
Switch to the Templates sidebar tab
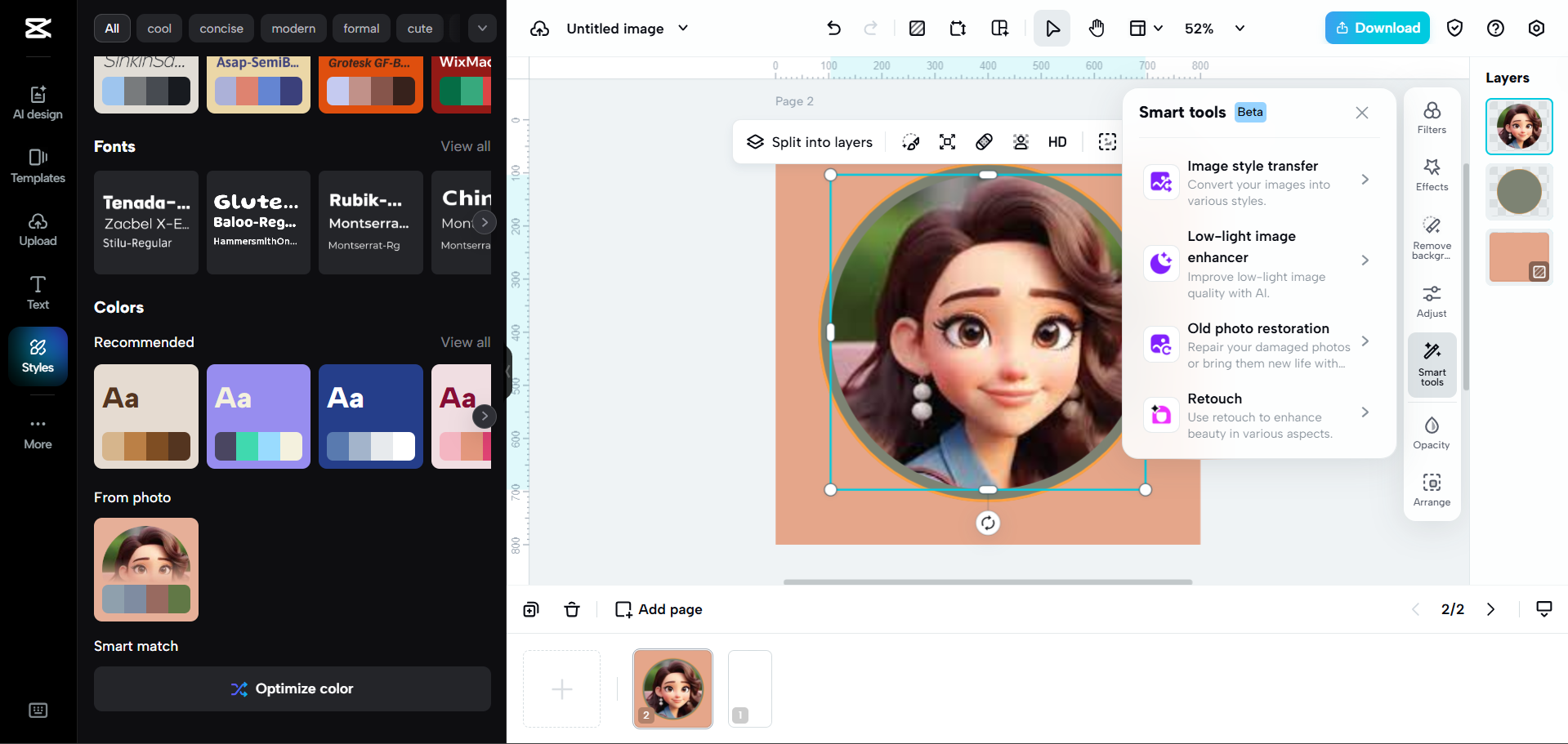(38, 167)
